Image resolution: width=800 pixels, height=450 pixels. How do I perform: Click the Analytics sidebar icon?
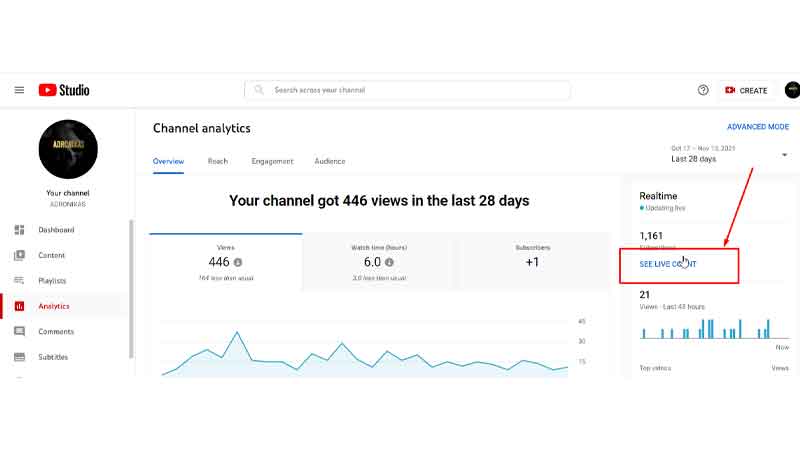click(x=19, y=306)
